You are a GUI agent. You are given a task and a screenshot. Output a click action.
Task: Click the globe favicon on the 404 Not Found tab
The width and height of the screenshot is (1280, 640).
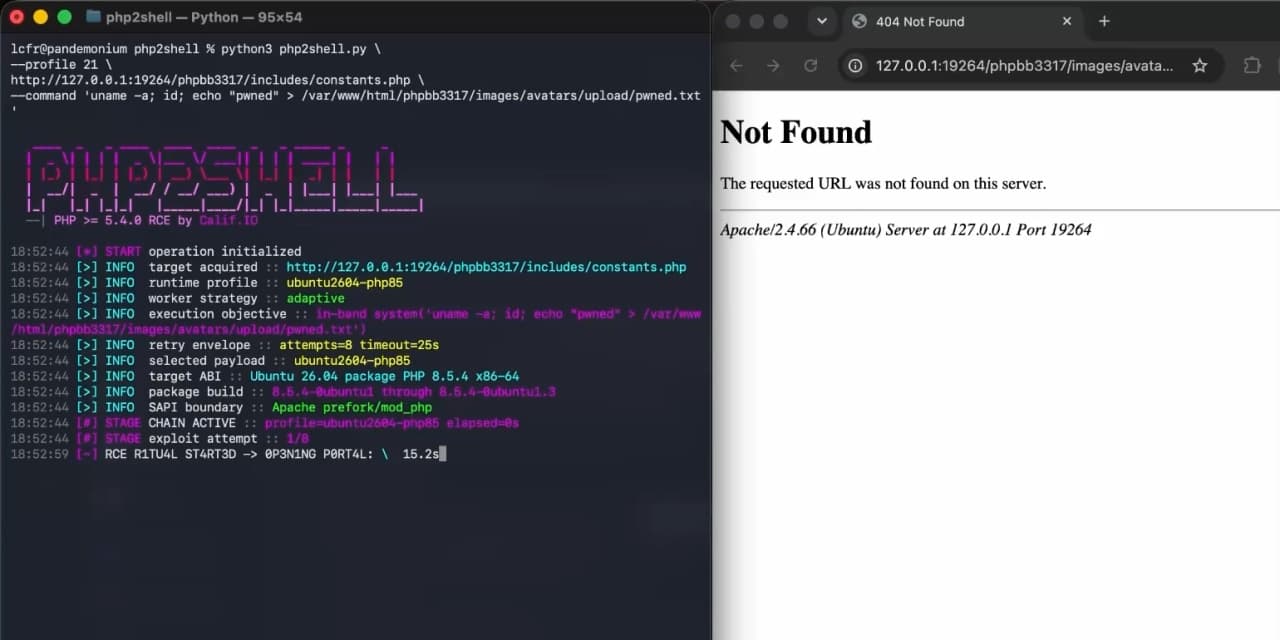point(859,21)
